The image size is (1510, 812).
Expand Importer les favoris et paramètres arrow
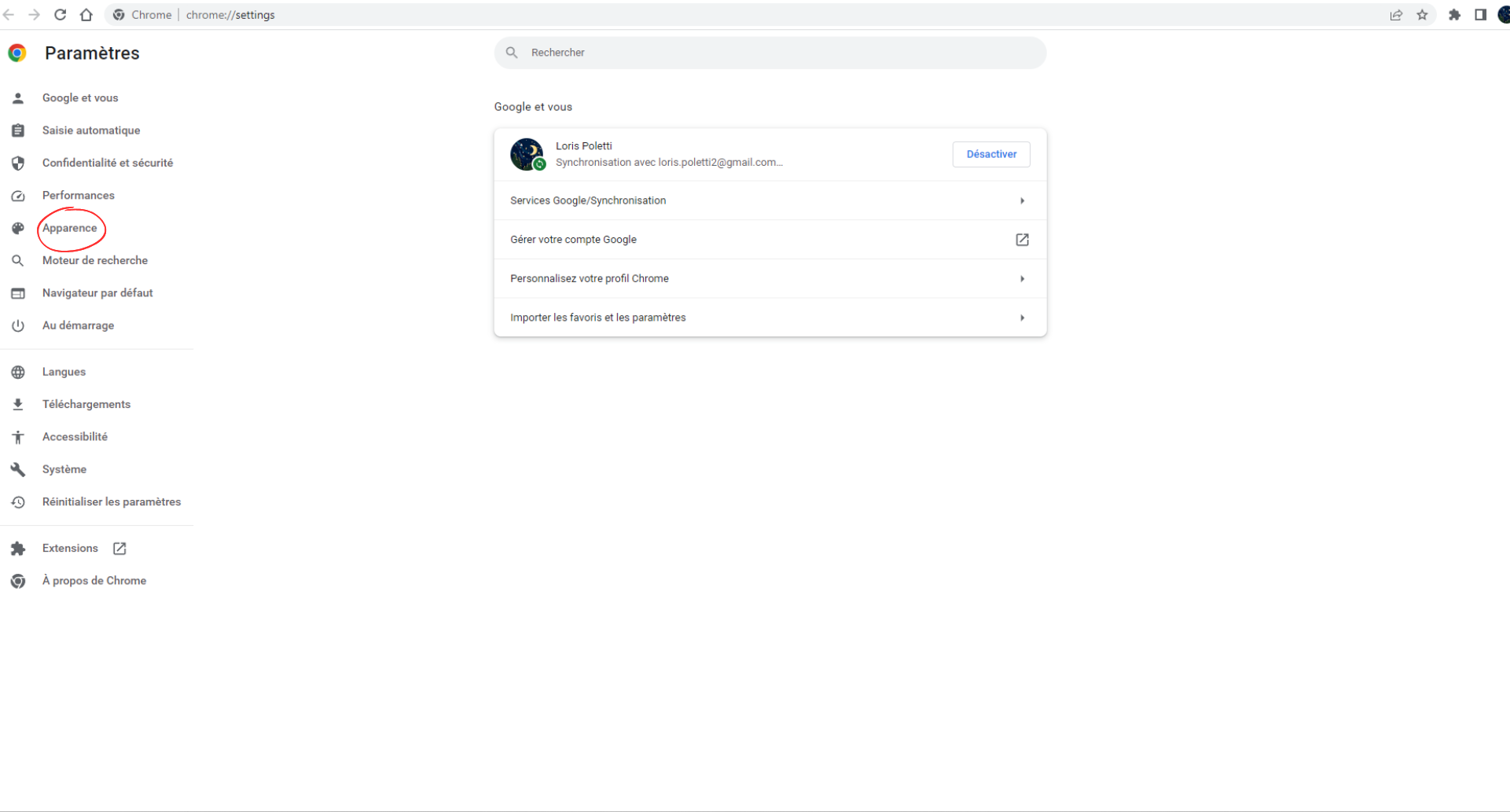[x=1022, y=318]
